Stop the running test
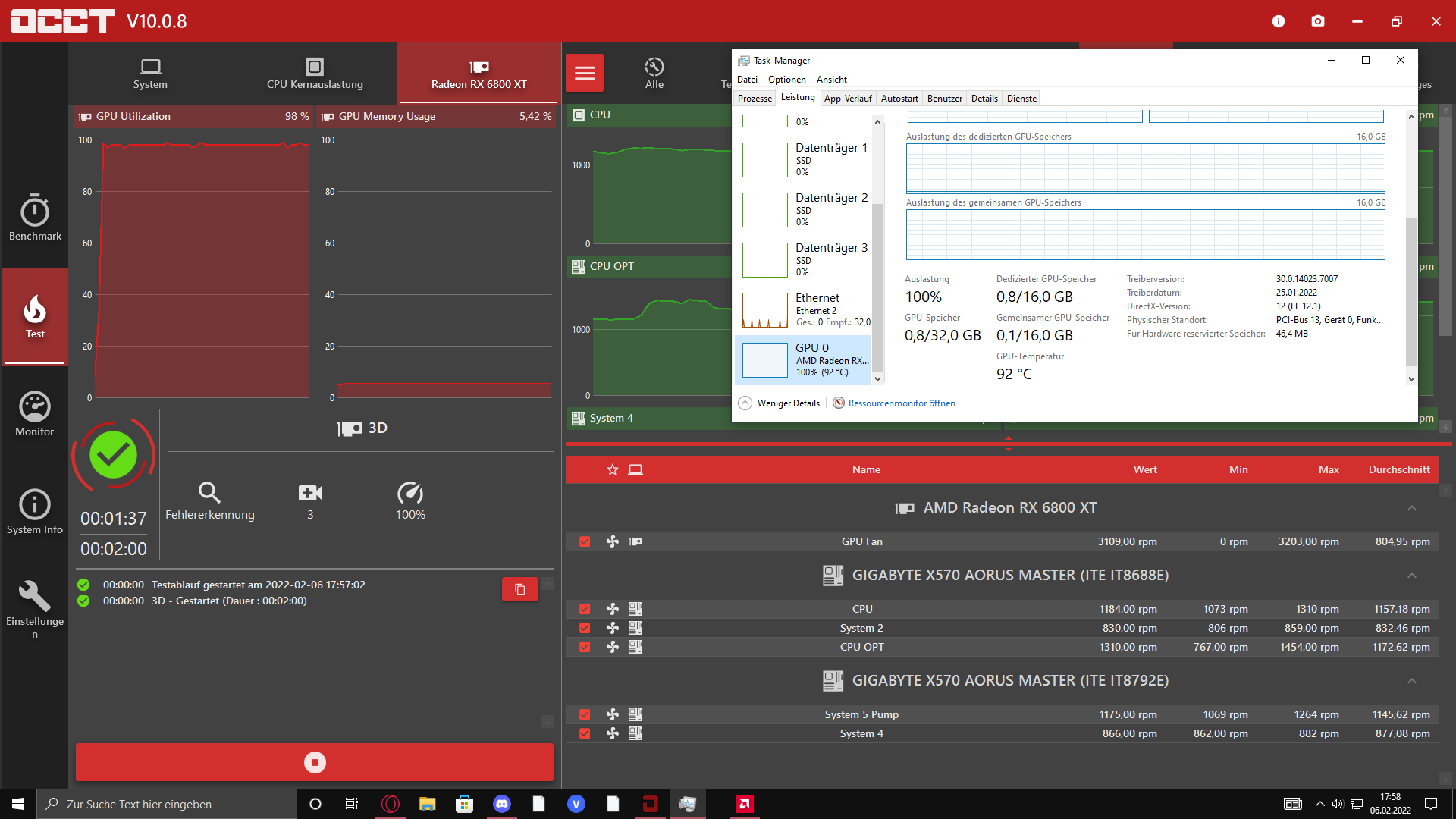 tap(315, 762)
